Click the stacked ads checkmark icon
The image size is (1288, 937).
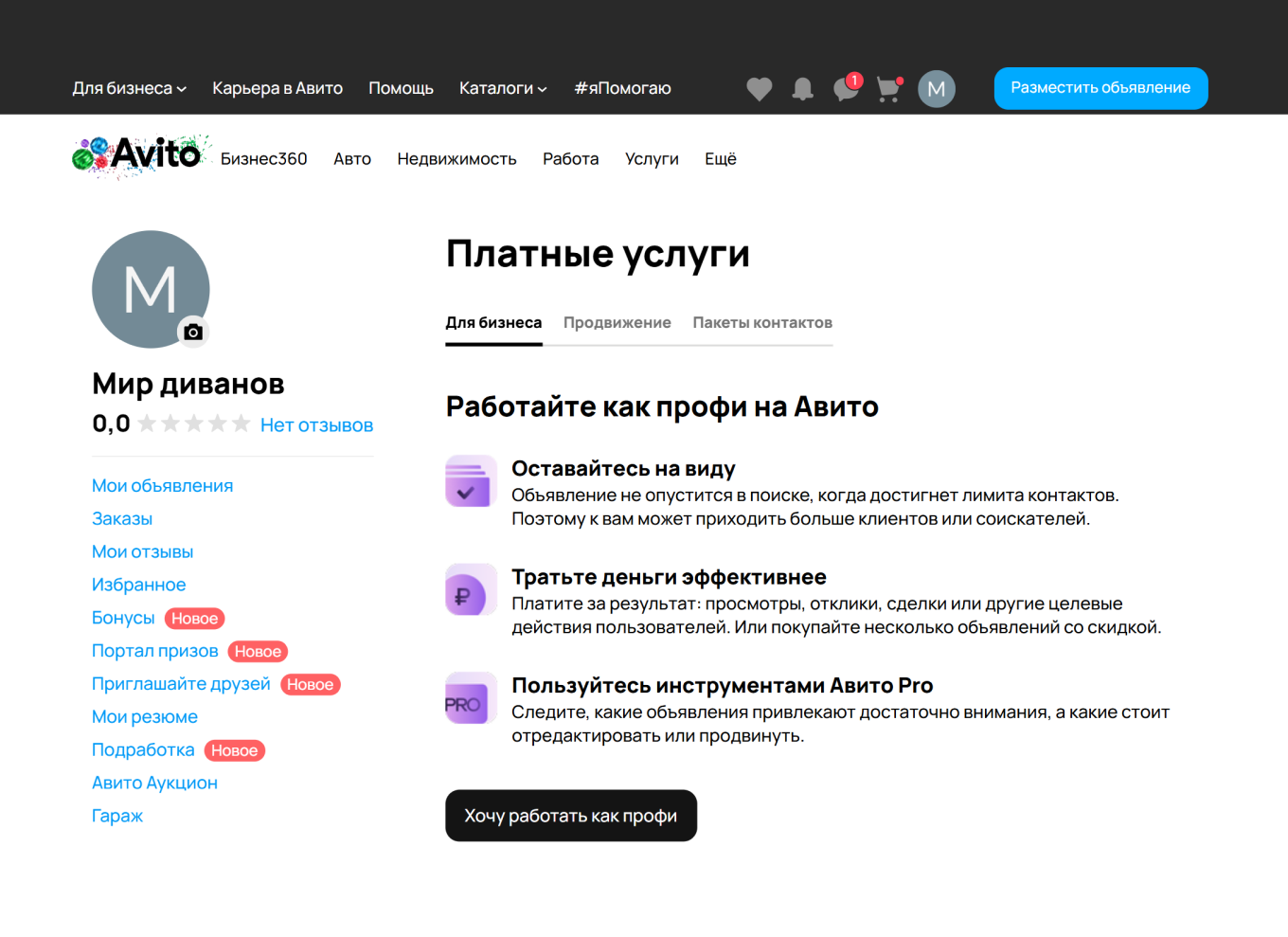(x=471, y=481)
